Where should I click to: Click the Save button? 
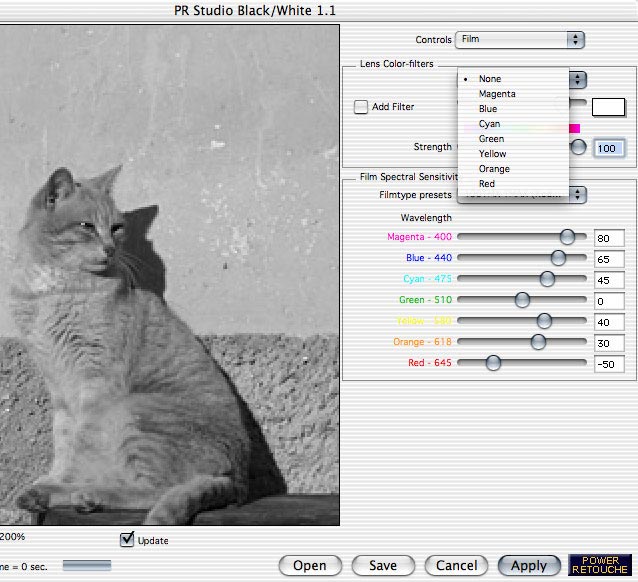pyautogui.click(x=383, y=565)
